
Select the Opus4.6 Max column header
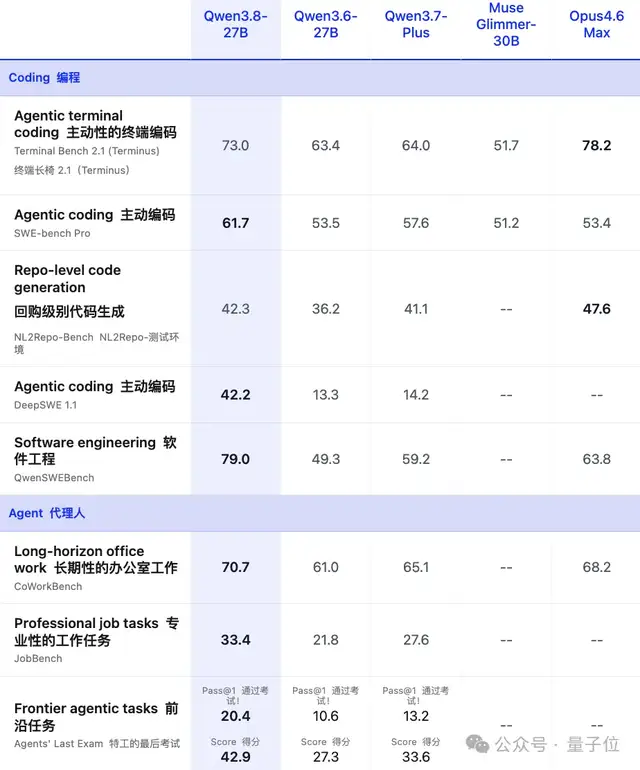[x=596, y=25]
